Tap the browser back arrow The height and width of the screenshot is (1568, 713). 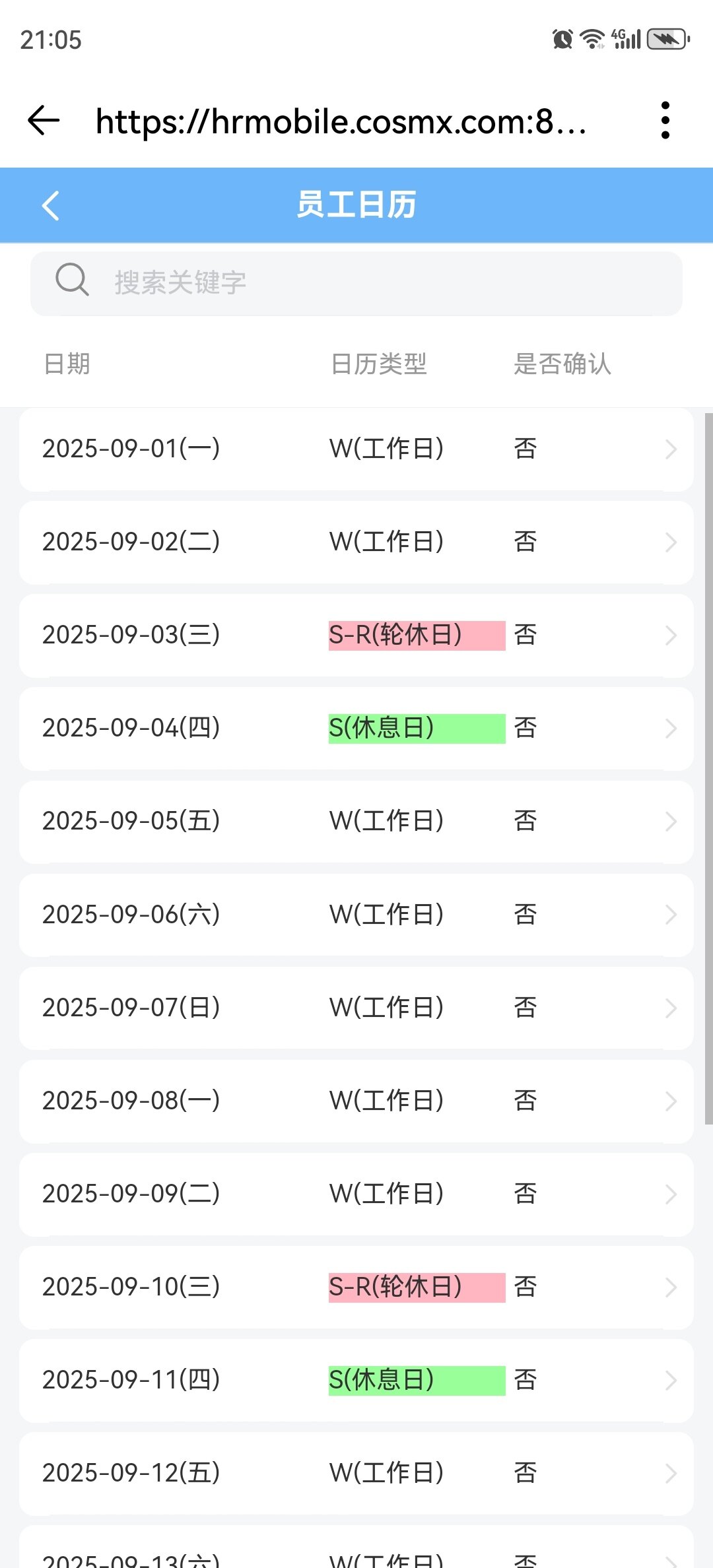tap(44, 121)
